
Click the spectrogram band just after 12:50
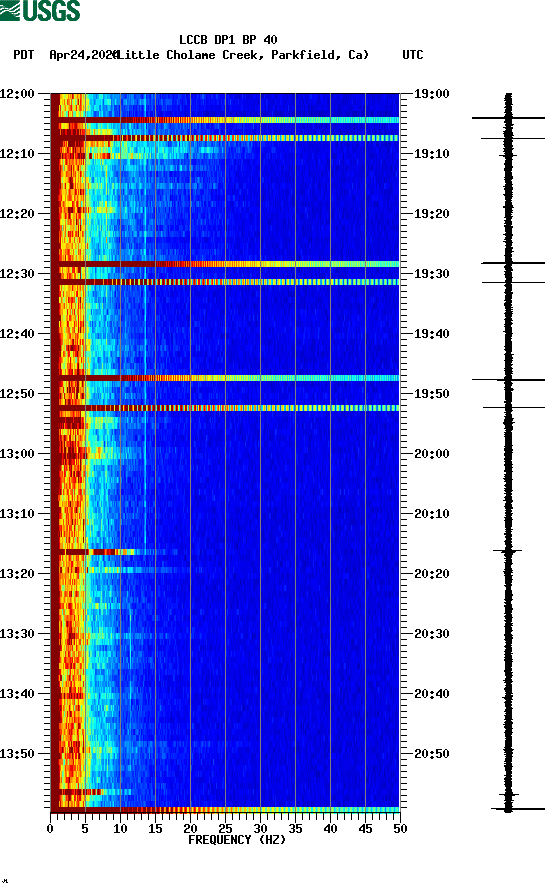[225, 408]
